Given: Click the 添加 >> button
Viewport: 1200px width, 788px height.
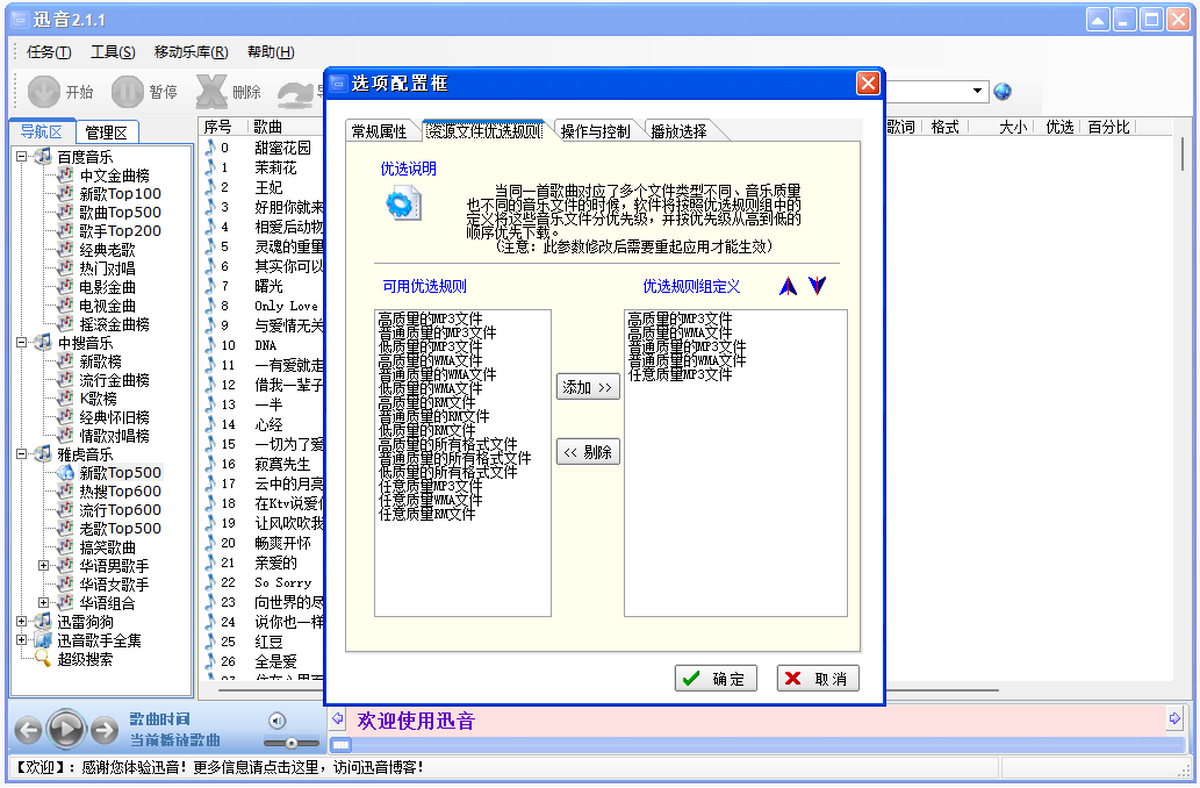Looking at the screenshot, I should [588, 387].
